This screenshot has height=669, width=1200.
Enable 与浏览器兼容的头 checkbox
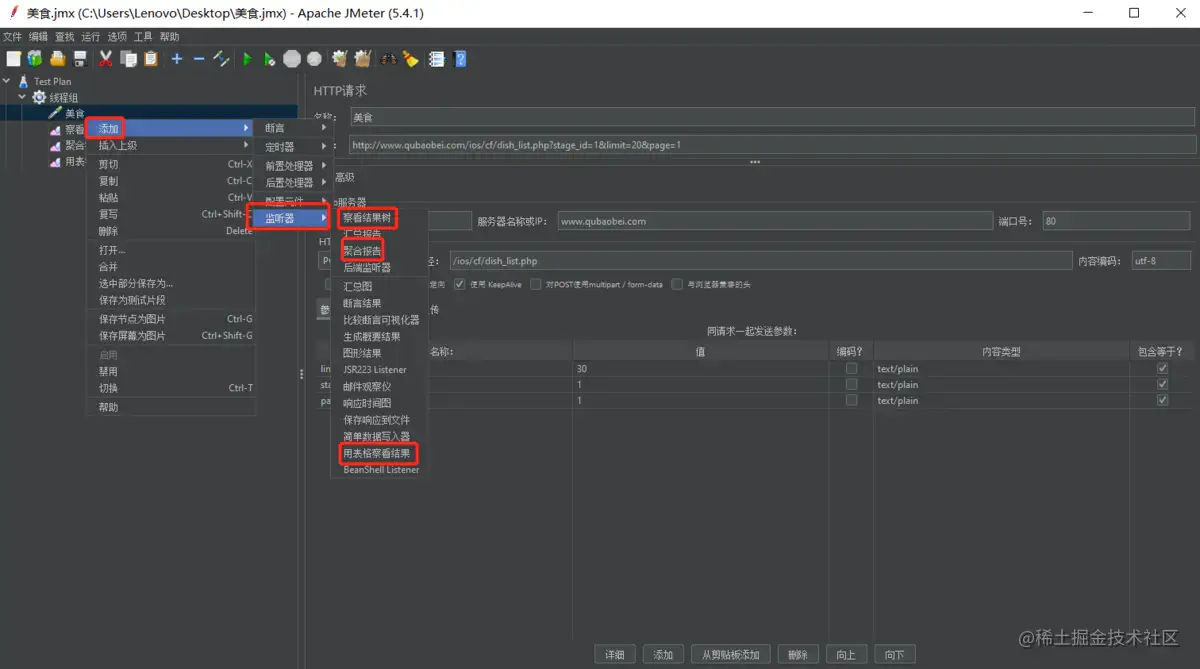(x=678, y=284)
